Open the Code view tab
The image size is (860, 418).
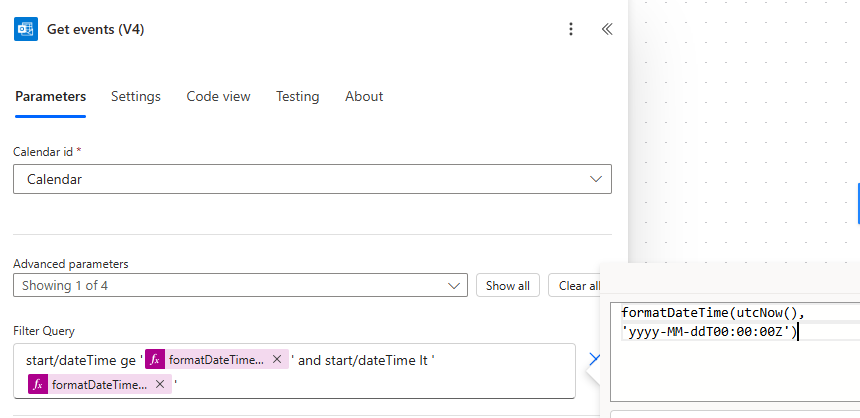pos(218,97)
